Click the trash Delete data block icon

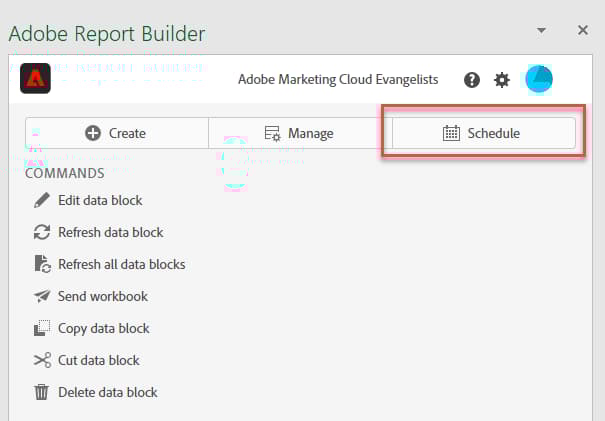42,392
